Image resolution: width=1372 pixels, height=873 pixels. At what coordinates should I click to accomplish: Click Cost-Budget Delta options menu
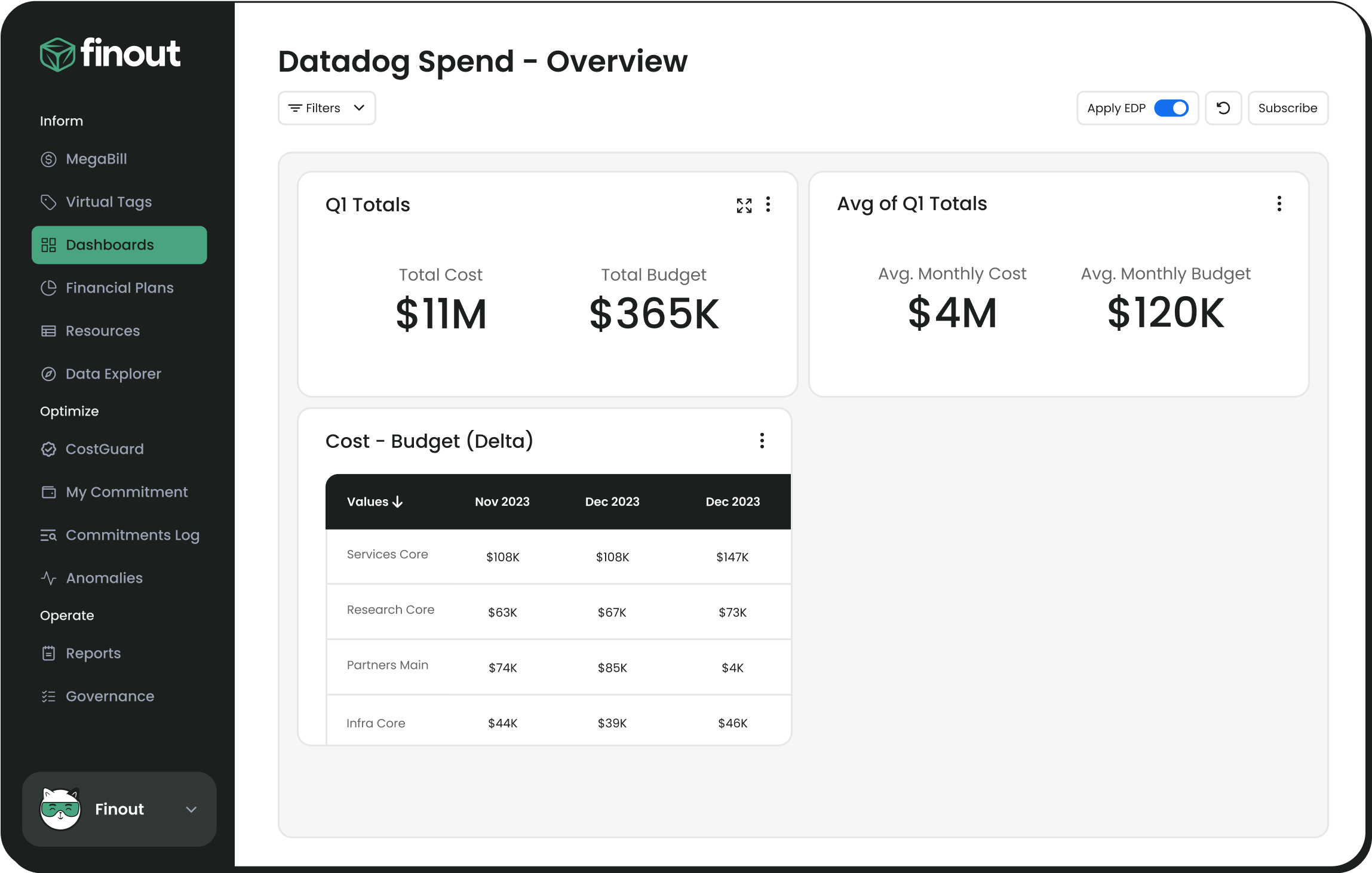763,440
